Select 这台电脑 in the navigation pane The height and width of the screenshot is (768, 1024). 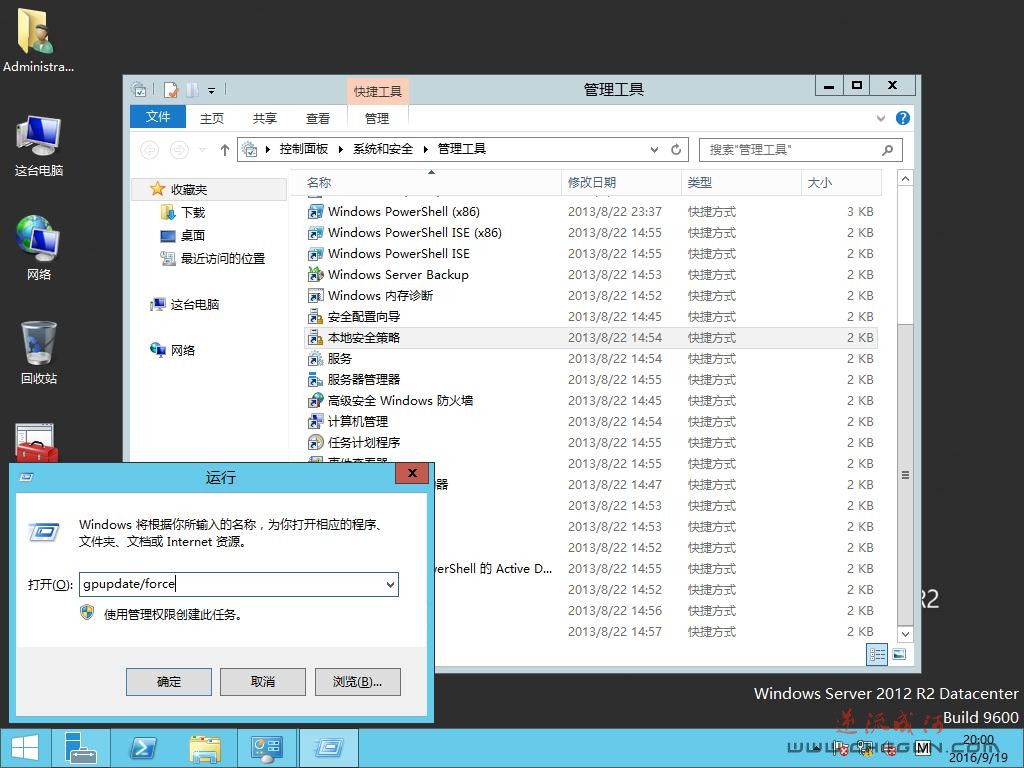pos(185,304)
